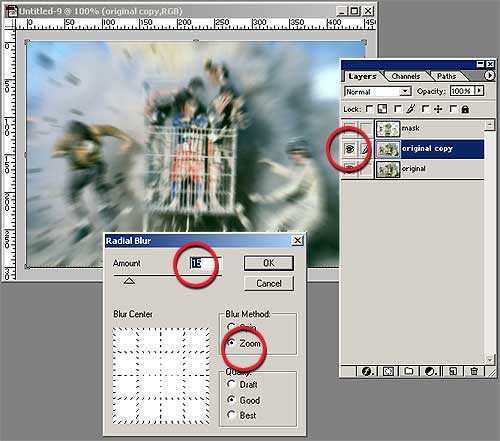500x441 pixels.
Task: Check the lock position checkbox
Action: click(x=425, y=109)
